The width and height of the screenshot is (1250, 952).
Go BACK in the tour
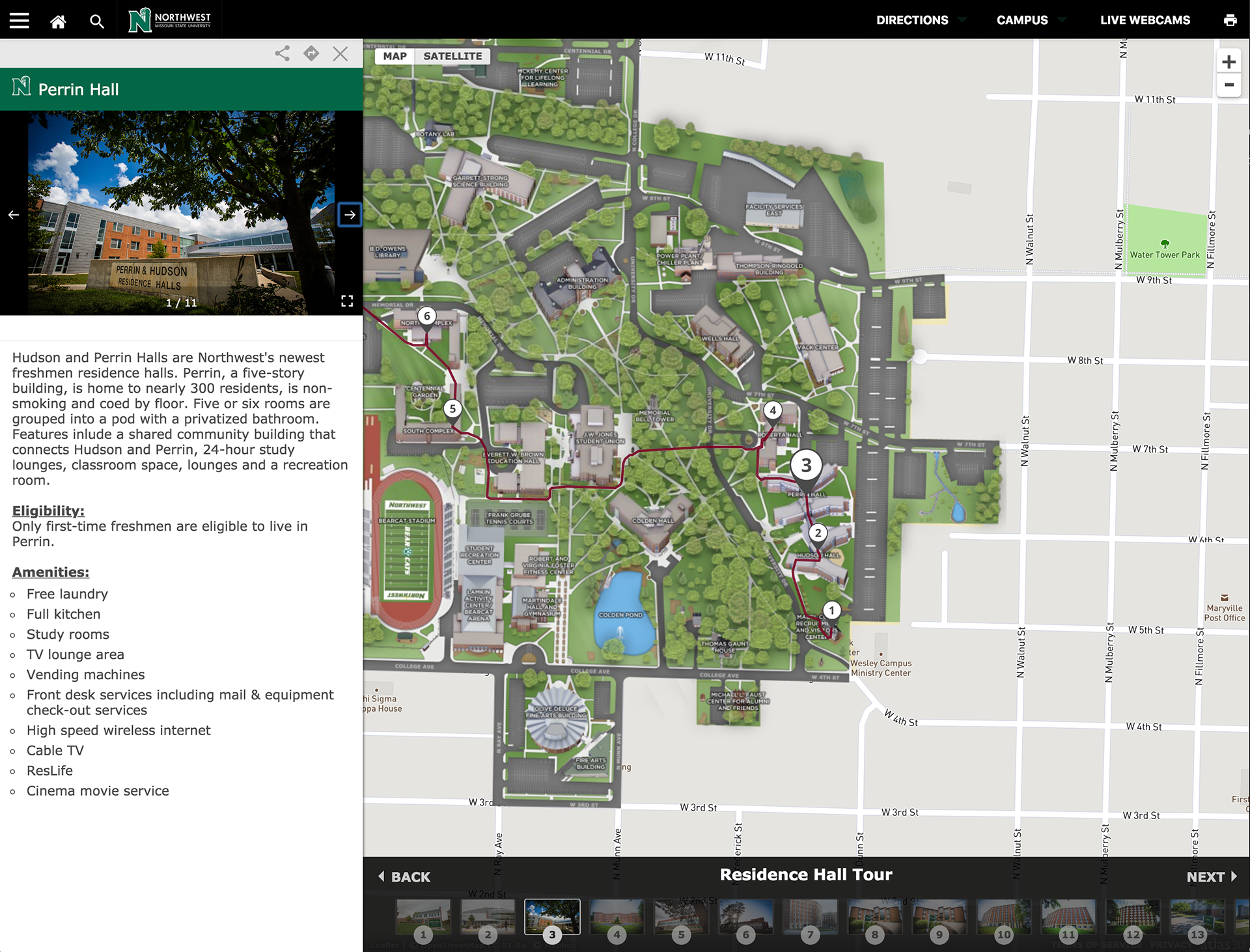pyautogui.click(x=404, y=877)
